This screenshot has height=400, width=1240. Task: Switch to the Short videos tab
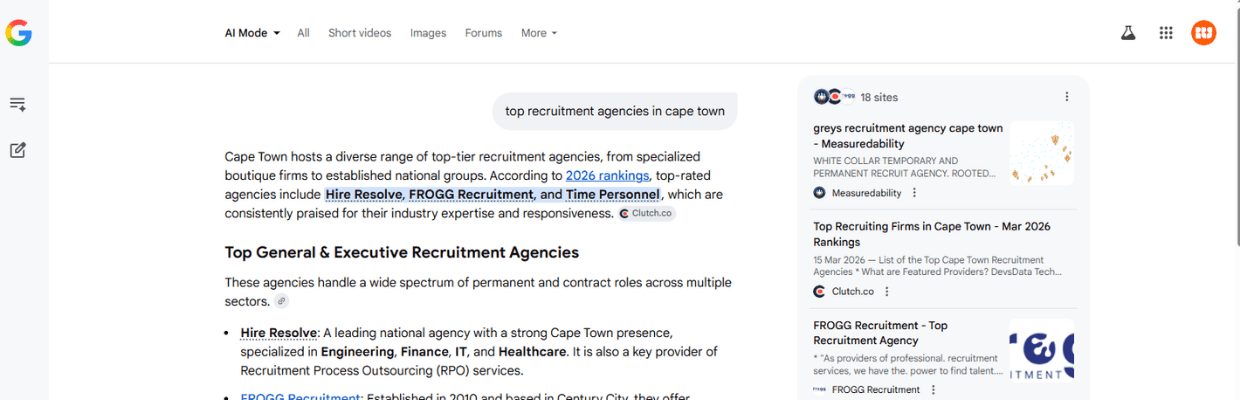pos(360,33)
